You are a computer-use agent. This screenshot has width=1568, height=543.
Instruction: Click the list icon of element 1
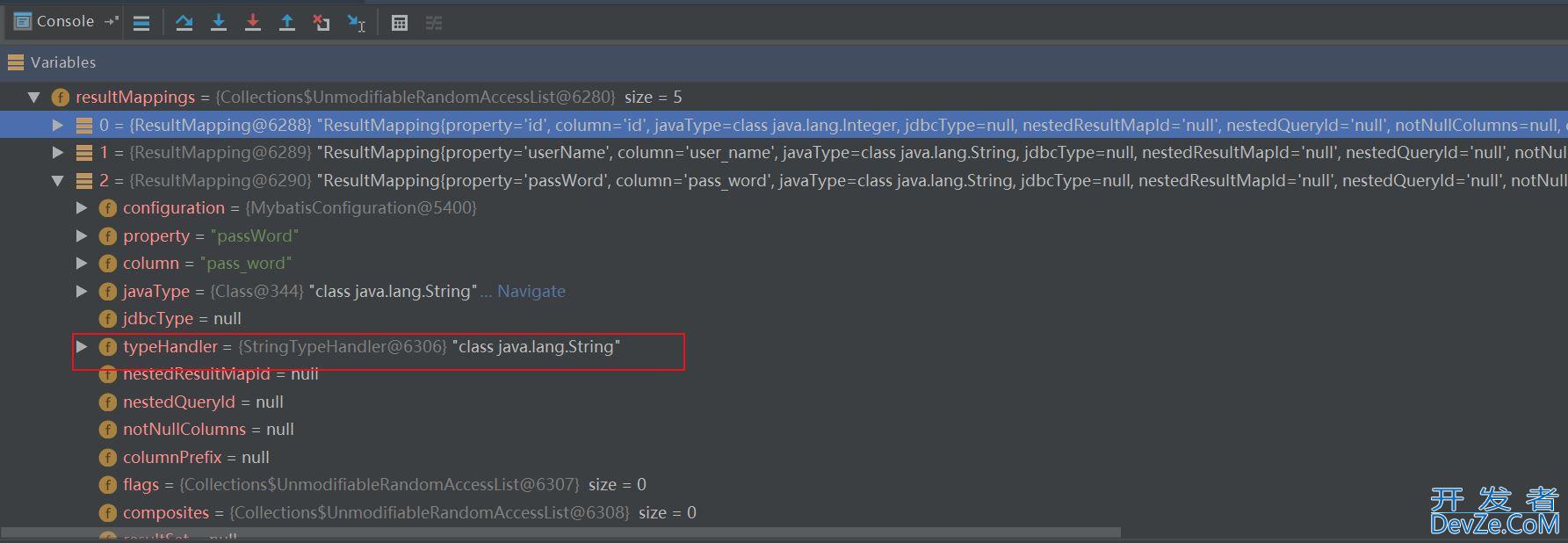(x=84, y=153)
